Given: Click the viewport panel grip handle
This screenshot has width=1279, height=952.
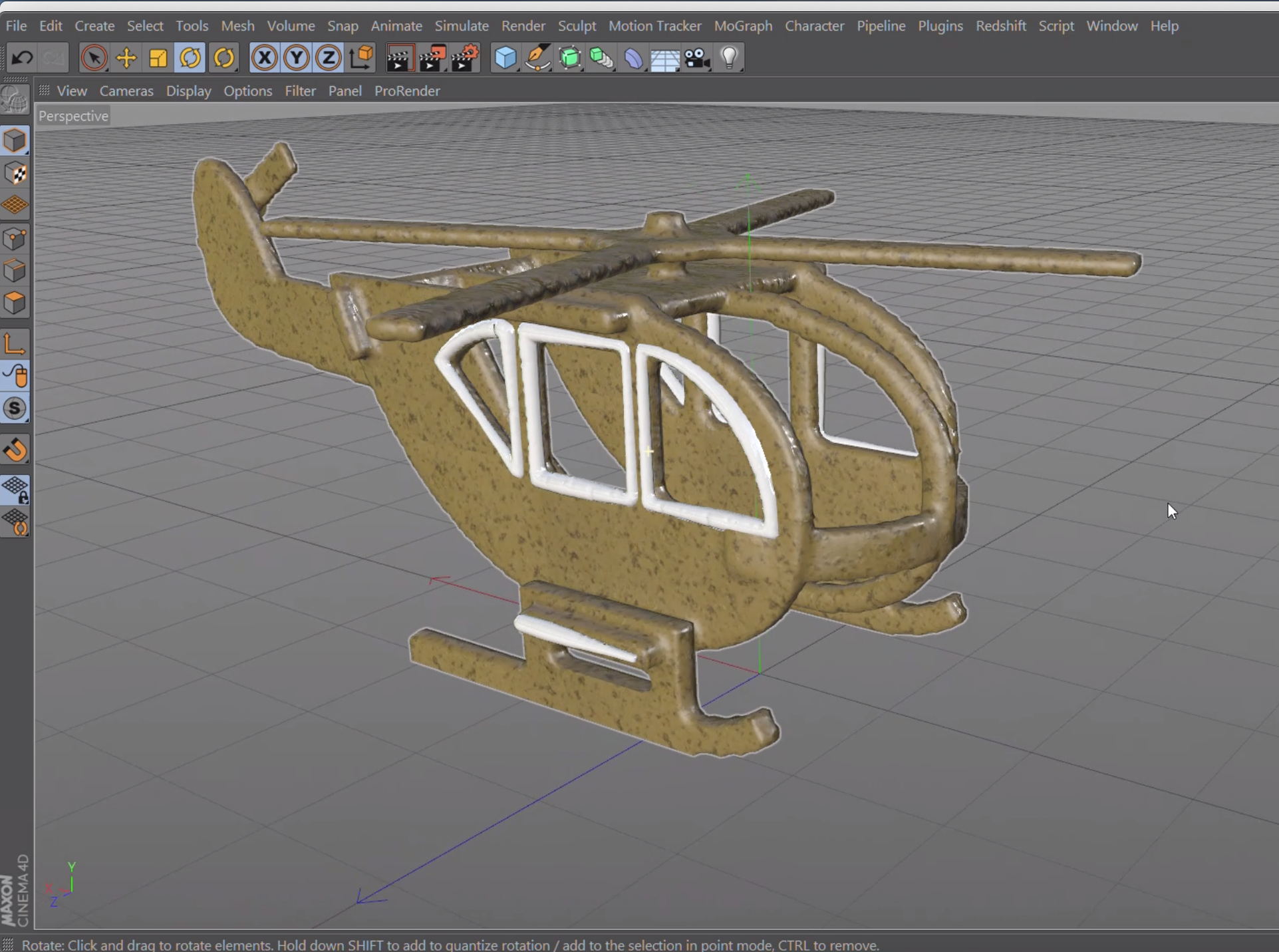Looking at the screenshot, I should click(45, 90).
